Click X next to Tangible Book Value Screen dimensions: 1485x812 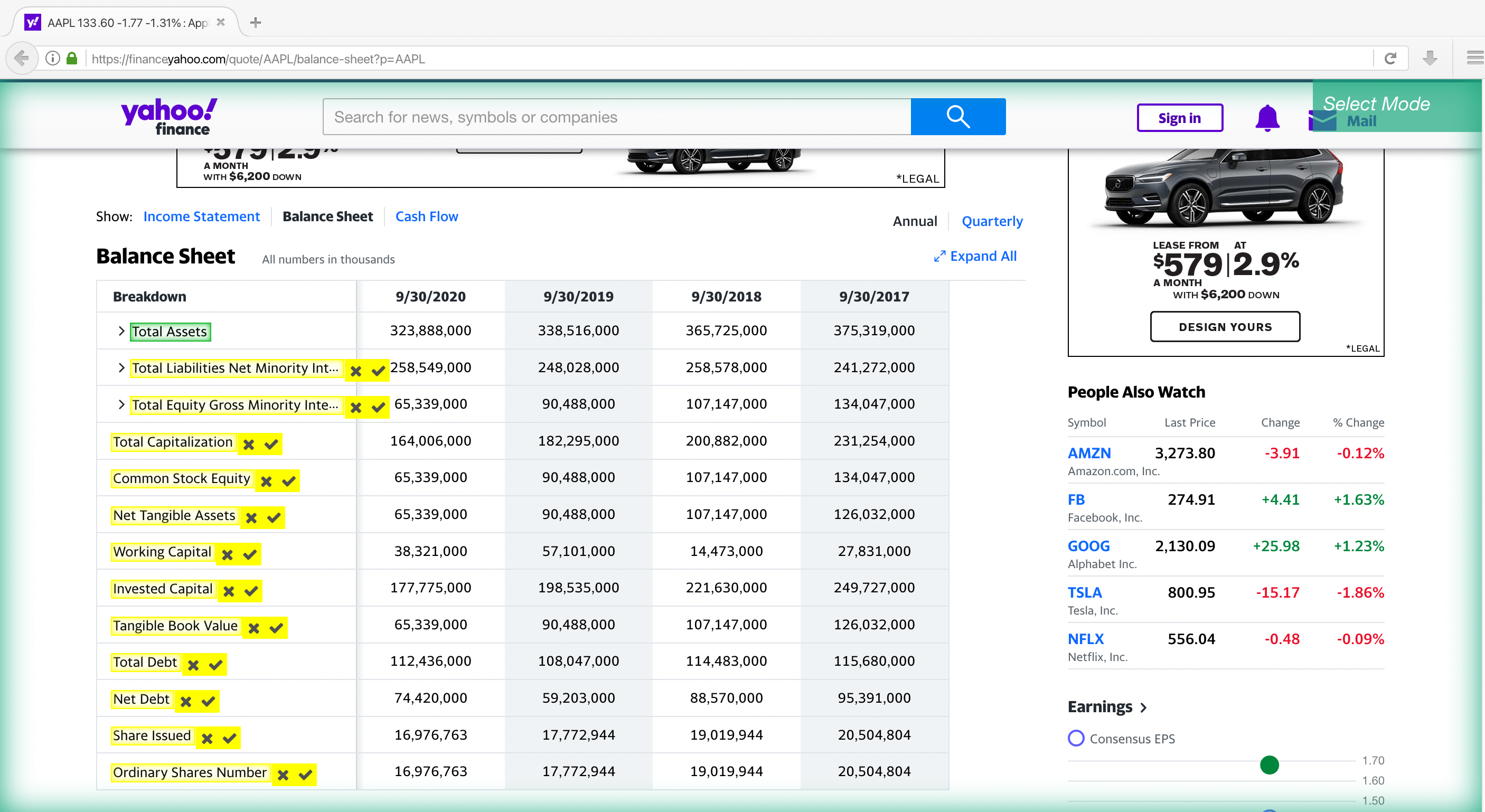coord(253,628)
